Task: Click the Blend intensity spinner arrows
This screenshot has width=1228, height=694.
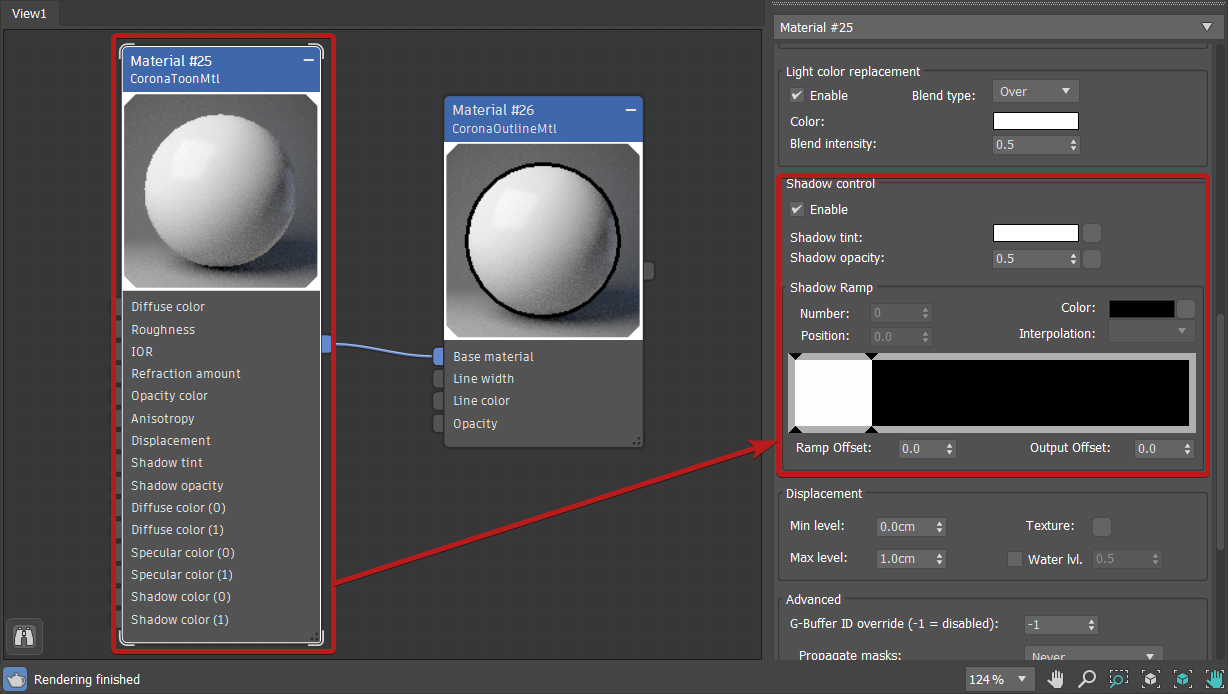Action: [x=1074, y=144]
